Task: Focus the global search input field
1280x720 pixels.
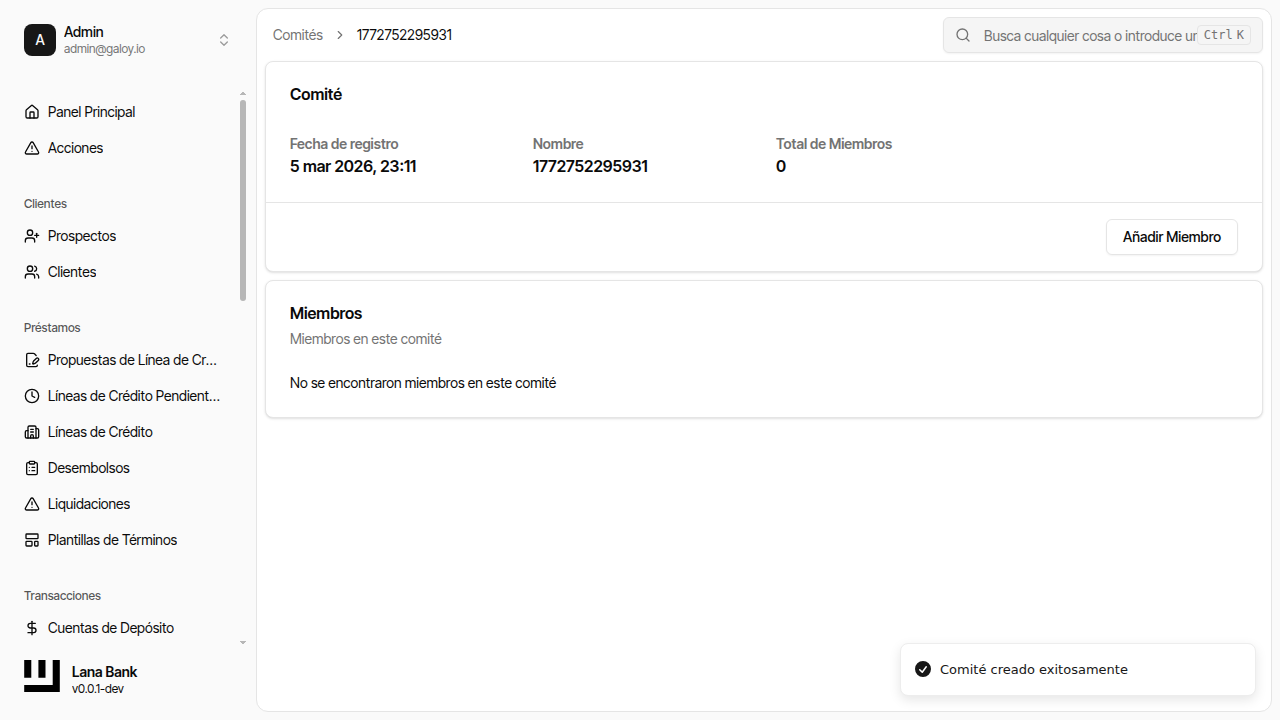Action: 1088,35
